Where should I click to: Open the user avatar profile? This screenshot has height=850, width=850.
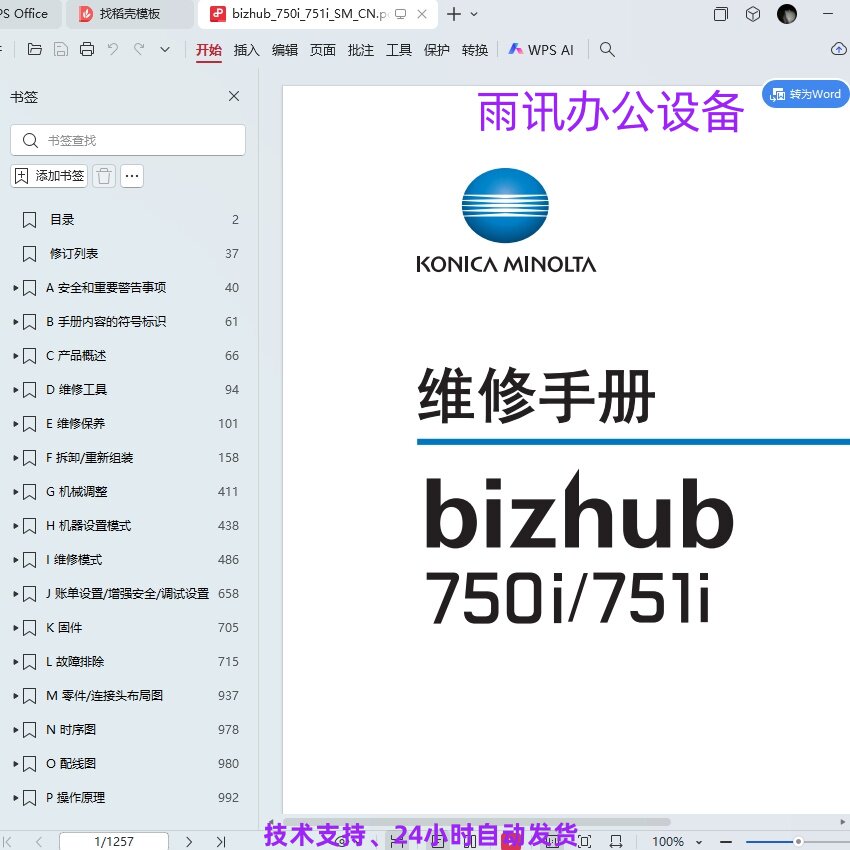787,14
